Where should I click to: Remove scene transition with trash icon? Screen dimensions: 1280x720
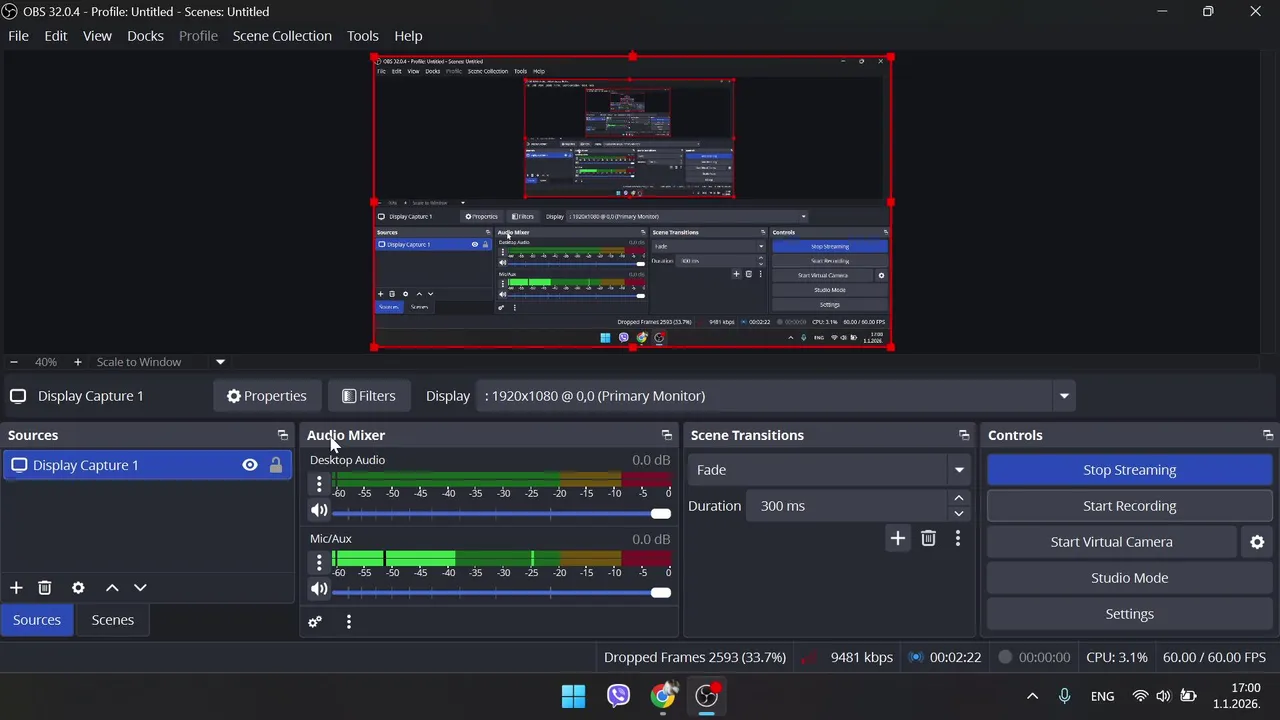tap(928, 539)
